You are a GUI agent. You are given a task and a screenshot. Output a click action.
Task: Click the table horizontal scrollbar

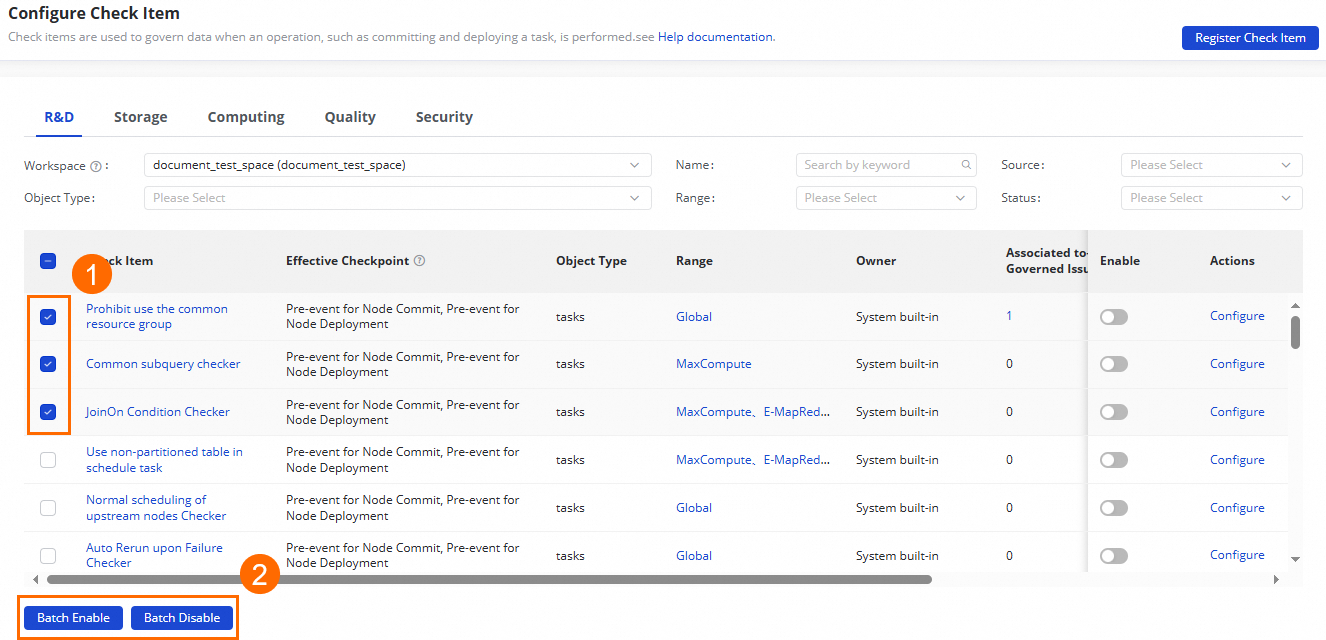(x=489, y=579)
